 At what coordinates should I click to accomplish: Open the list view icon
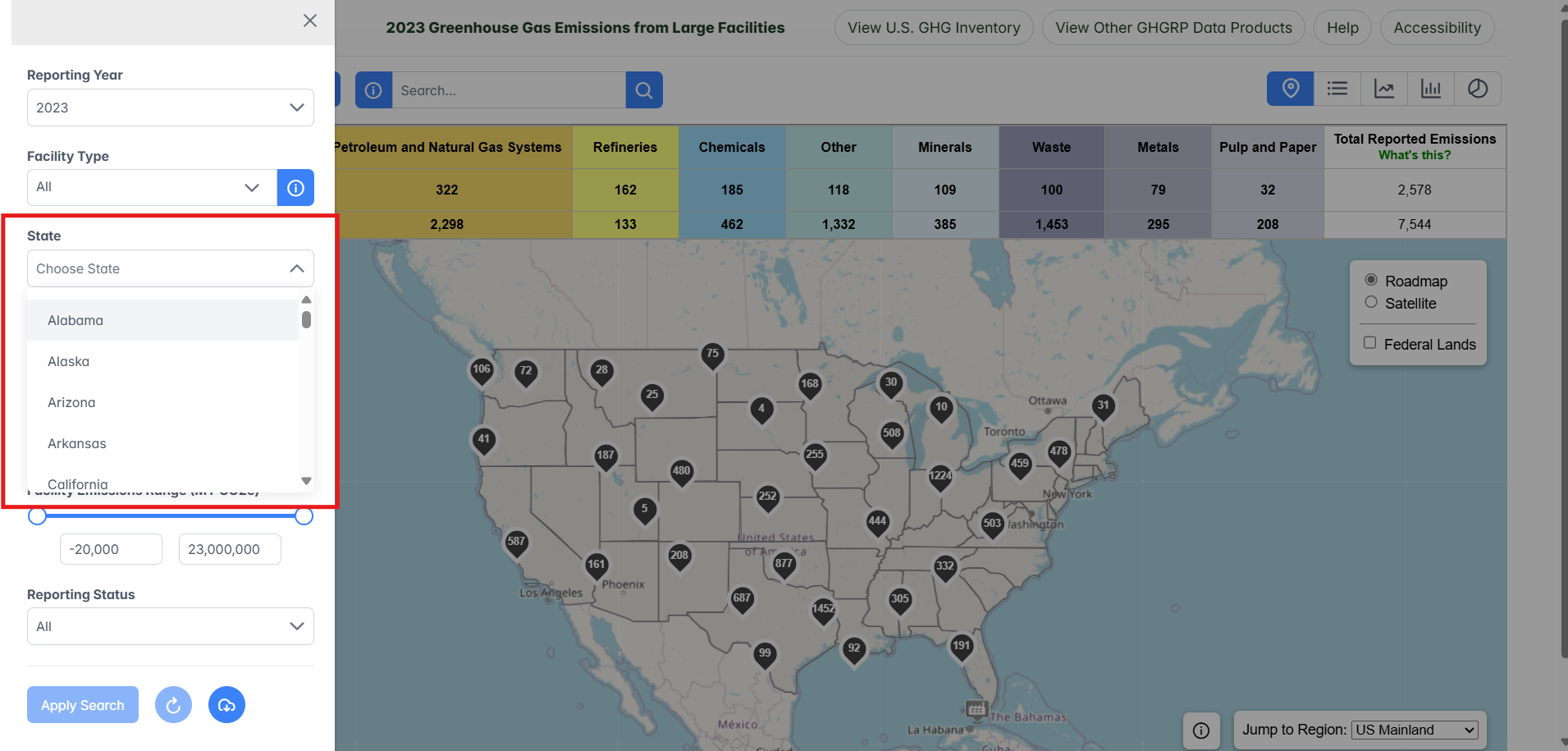(1337, 88)
